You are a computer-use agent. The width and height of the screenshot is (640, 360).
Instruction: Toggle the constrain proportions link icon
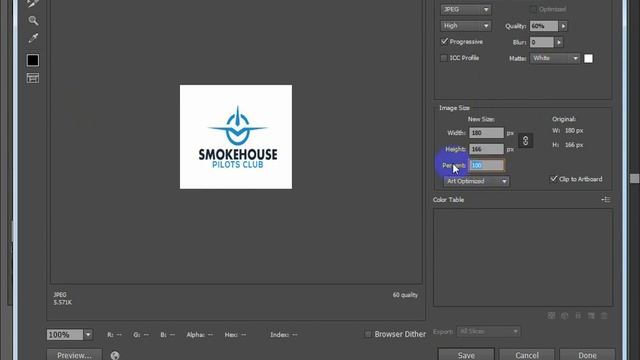pyautogui.click(x=525, y=141)
